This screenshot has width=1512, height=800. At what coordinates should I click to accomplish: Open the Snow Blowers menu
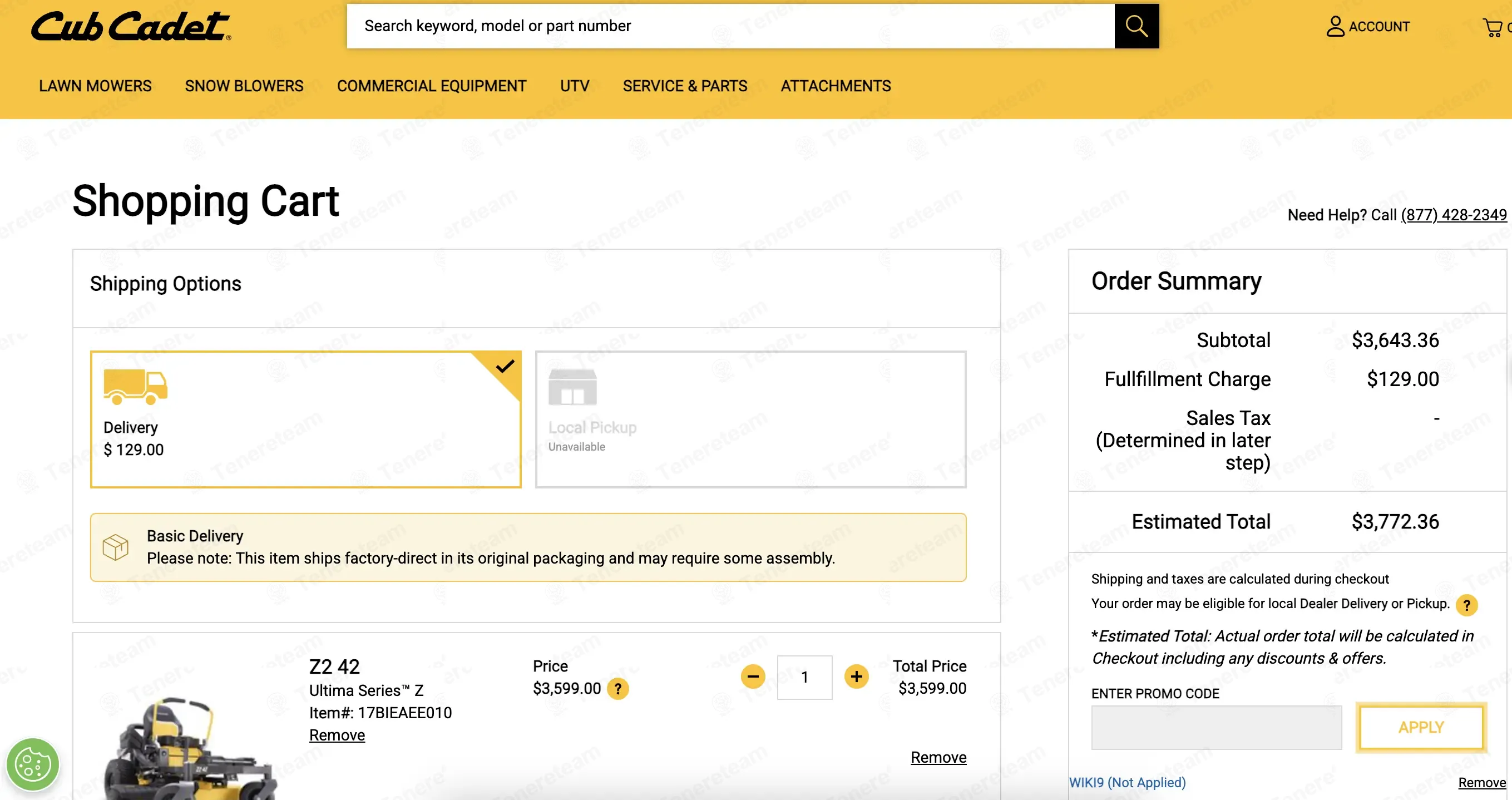point(244,86)
